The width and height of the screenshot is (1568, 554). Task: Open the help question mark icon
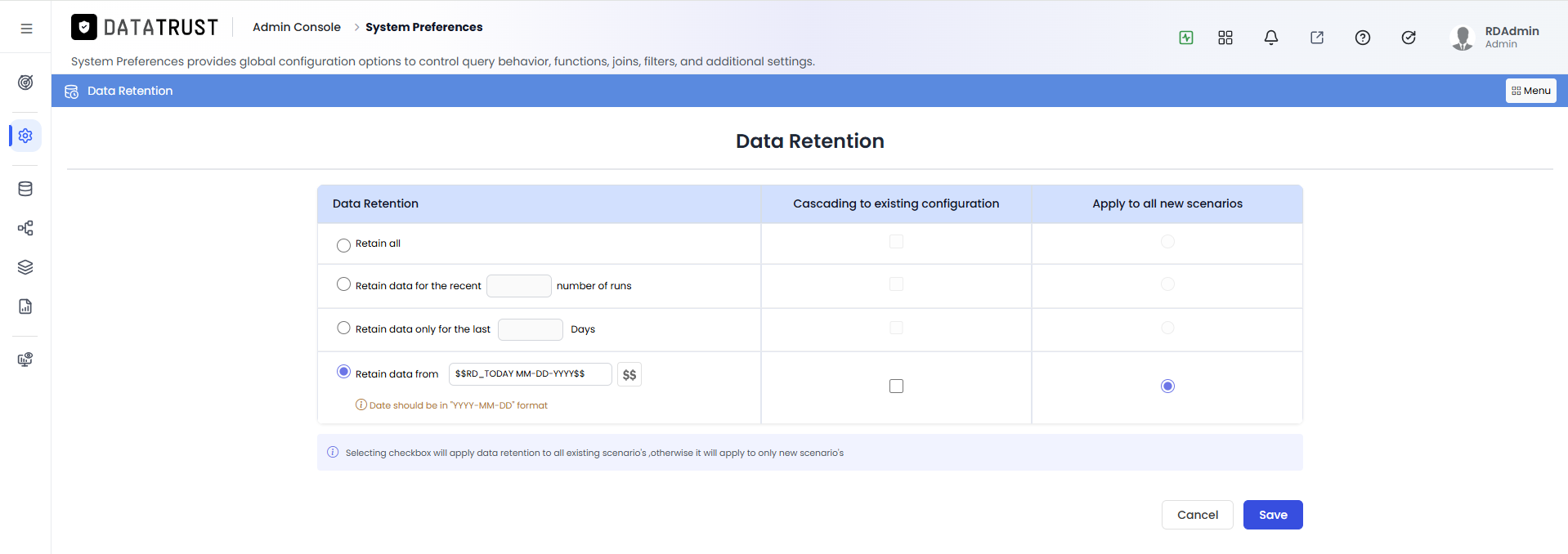1363,38
